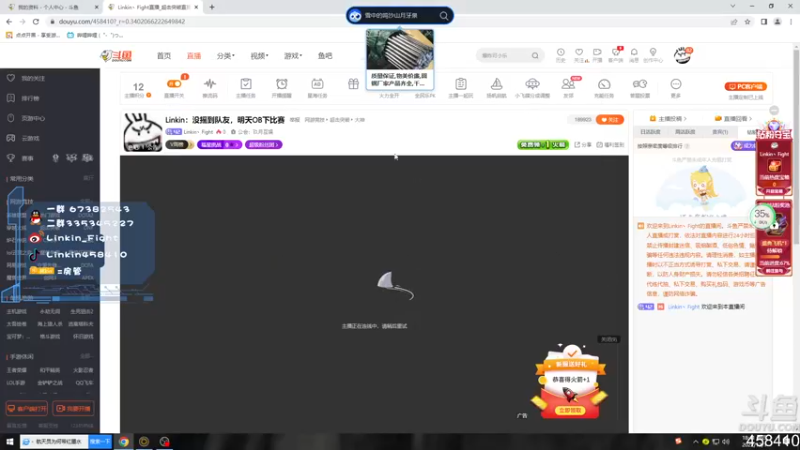Viewport: 800px width, 450px height.
Task: Open the waveform 推流码 tool icon
Action: (210, 84)
